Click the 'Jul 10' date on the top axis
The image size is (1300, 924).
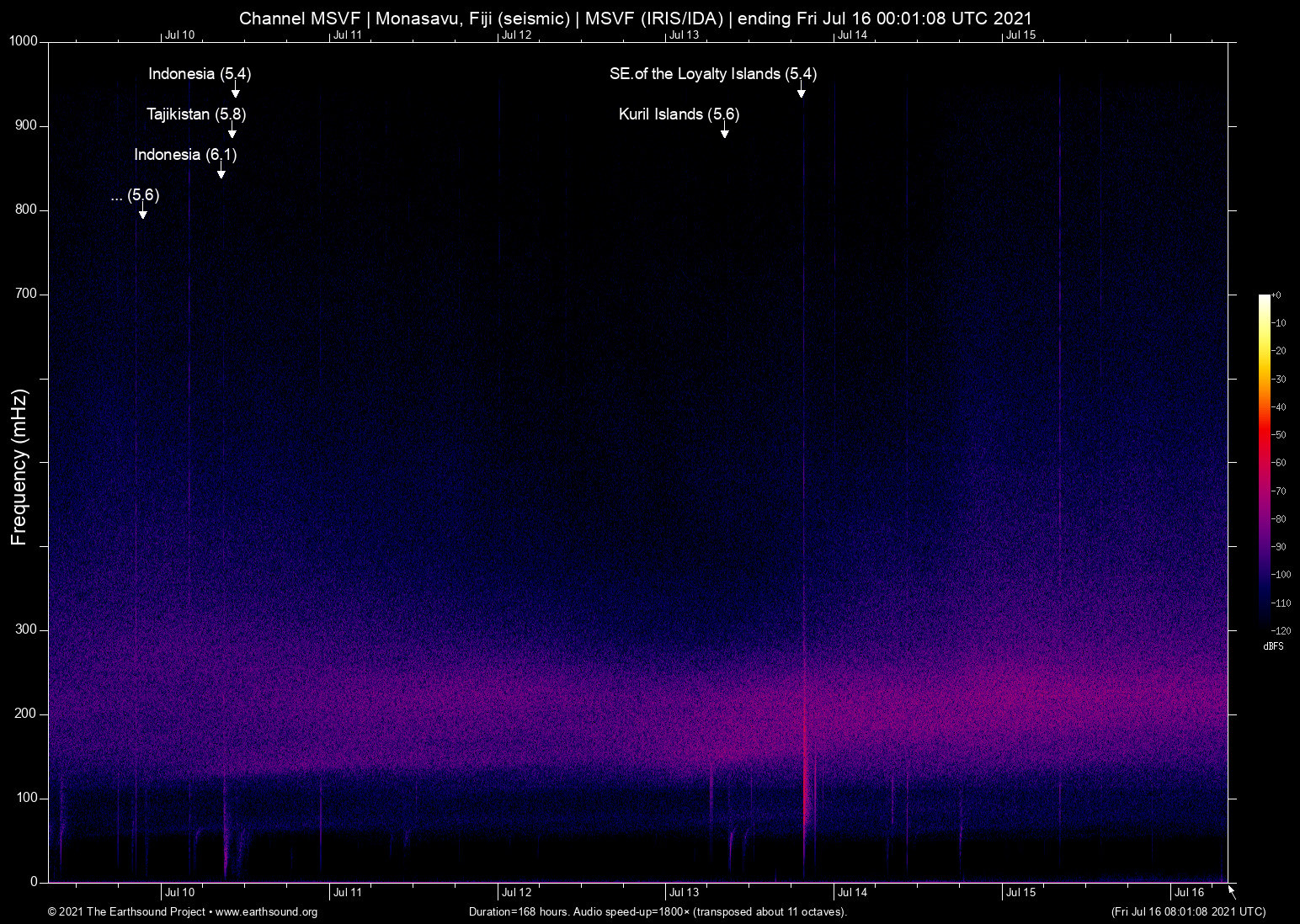tap(179, 35)
